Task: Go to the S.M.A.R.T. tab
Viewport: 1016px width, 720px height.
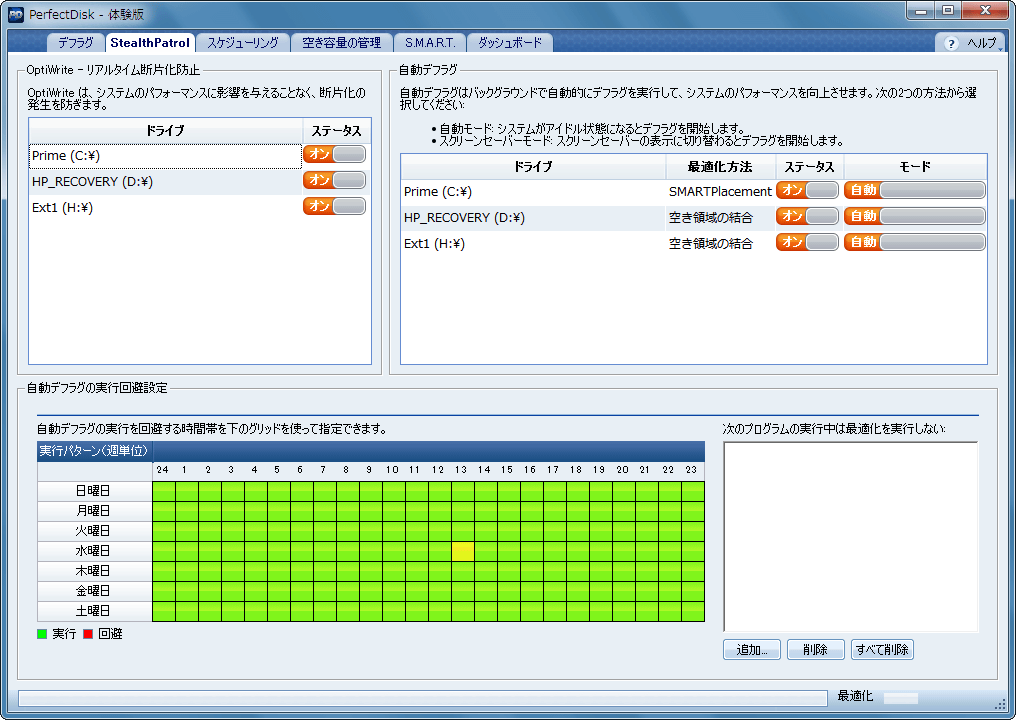Action: (x=430, y=43)
